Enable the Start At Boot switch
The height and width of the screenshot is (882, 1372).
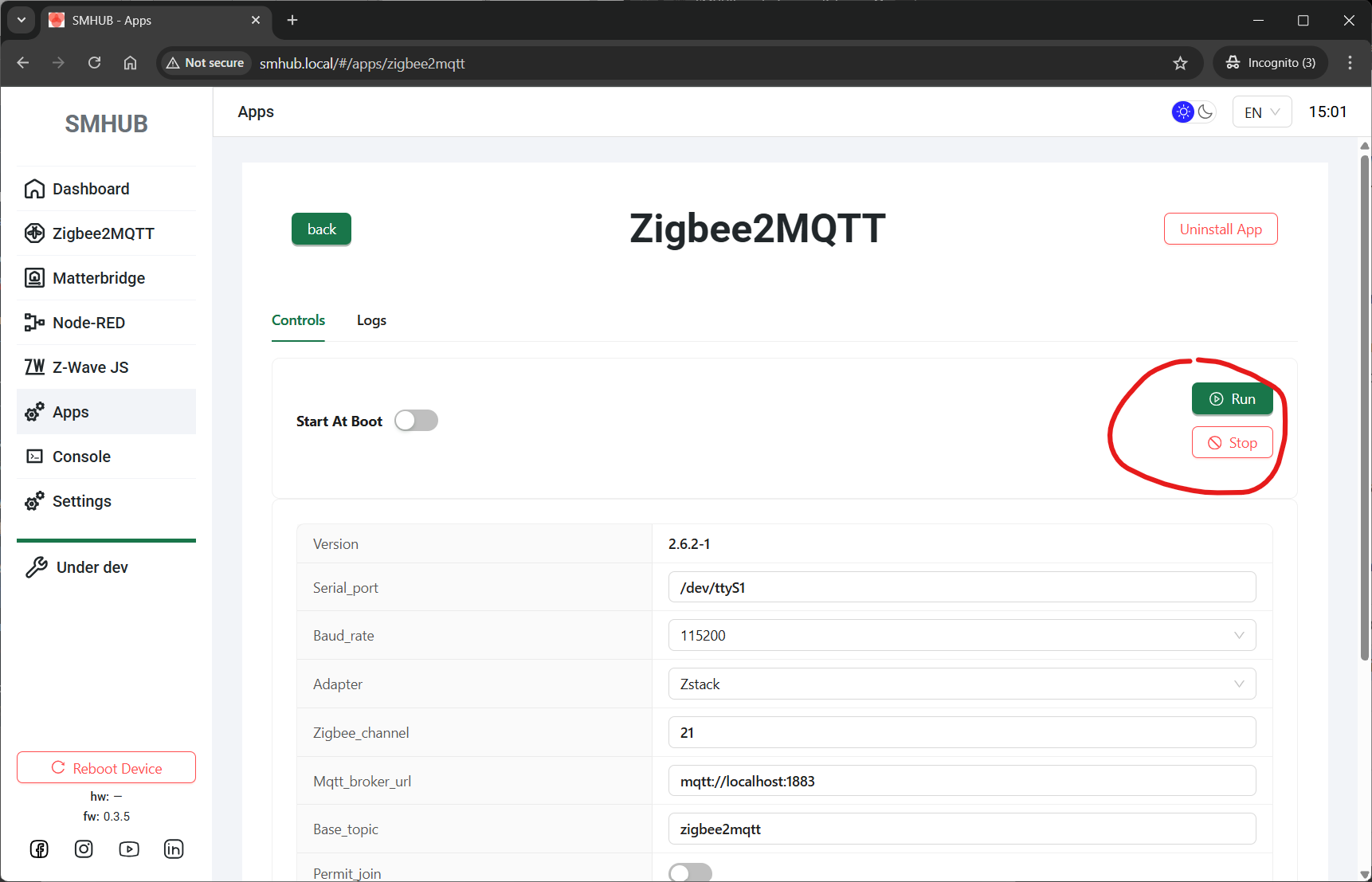[x=416, y=421]
